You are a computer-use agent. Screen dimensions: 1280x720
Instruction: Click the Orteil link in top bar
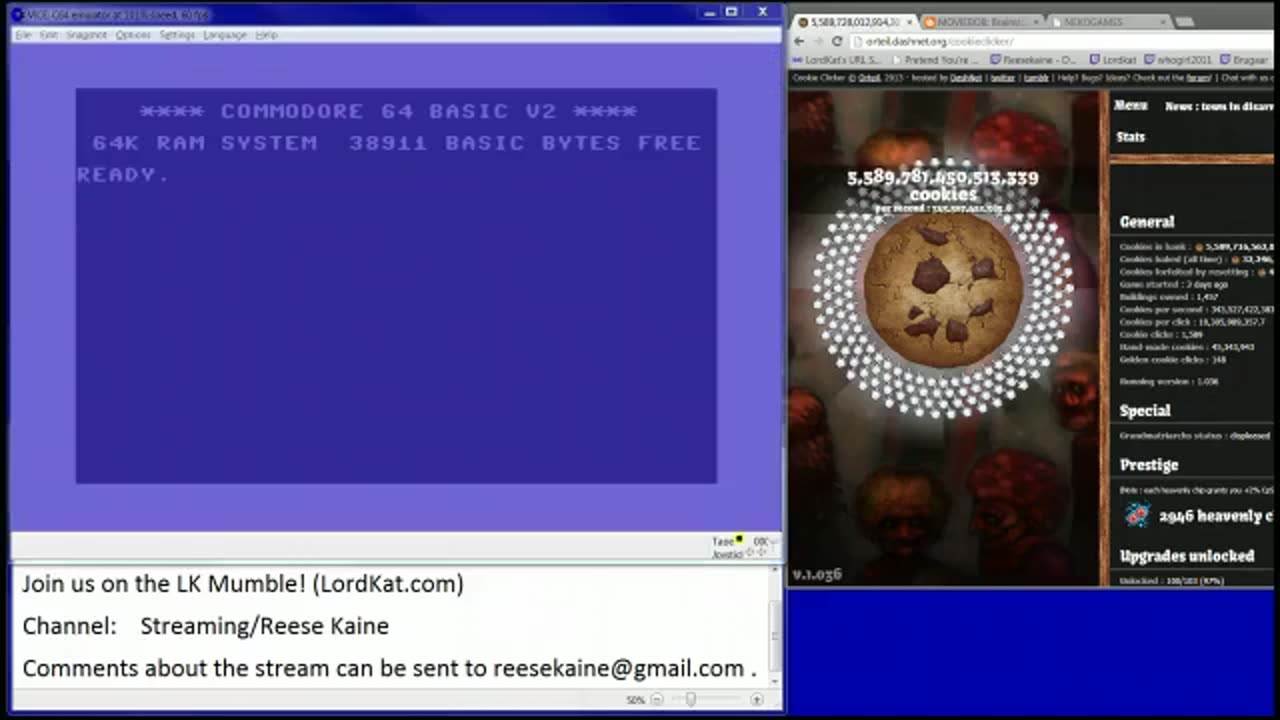869,78
